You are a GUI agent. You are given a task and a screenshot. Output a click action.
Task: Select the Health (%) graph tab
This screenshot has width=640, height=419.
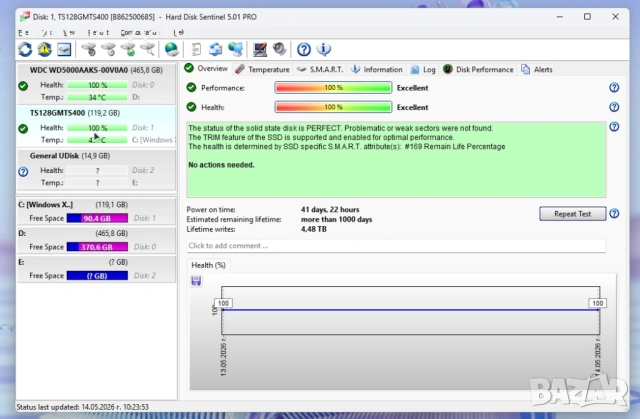pyautogui.click(x=208, y=265)
